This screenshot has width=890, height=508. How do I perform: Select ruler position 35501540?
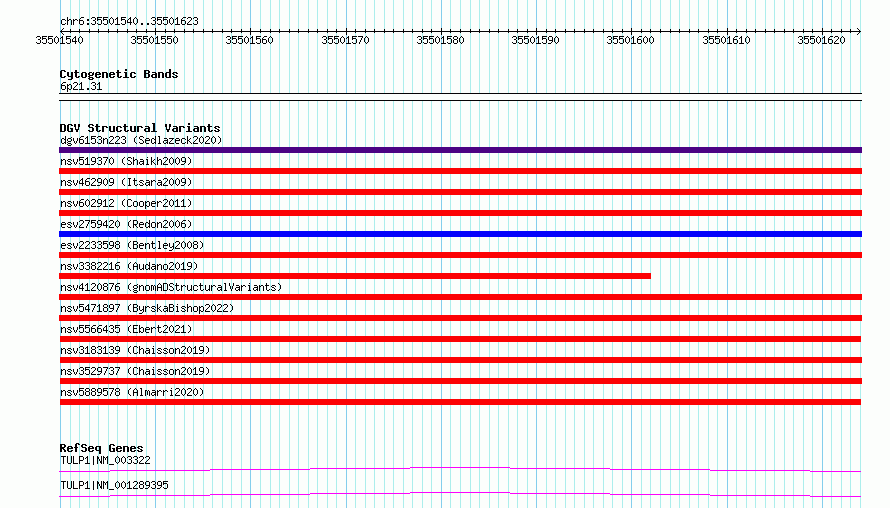pyautogui.click(x=59, y=40)
